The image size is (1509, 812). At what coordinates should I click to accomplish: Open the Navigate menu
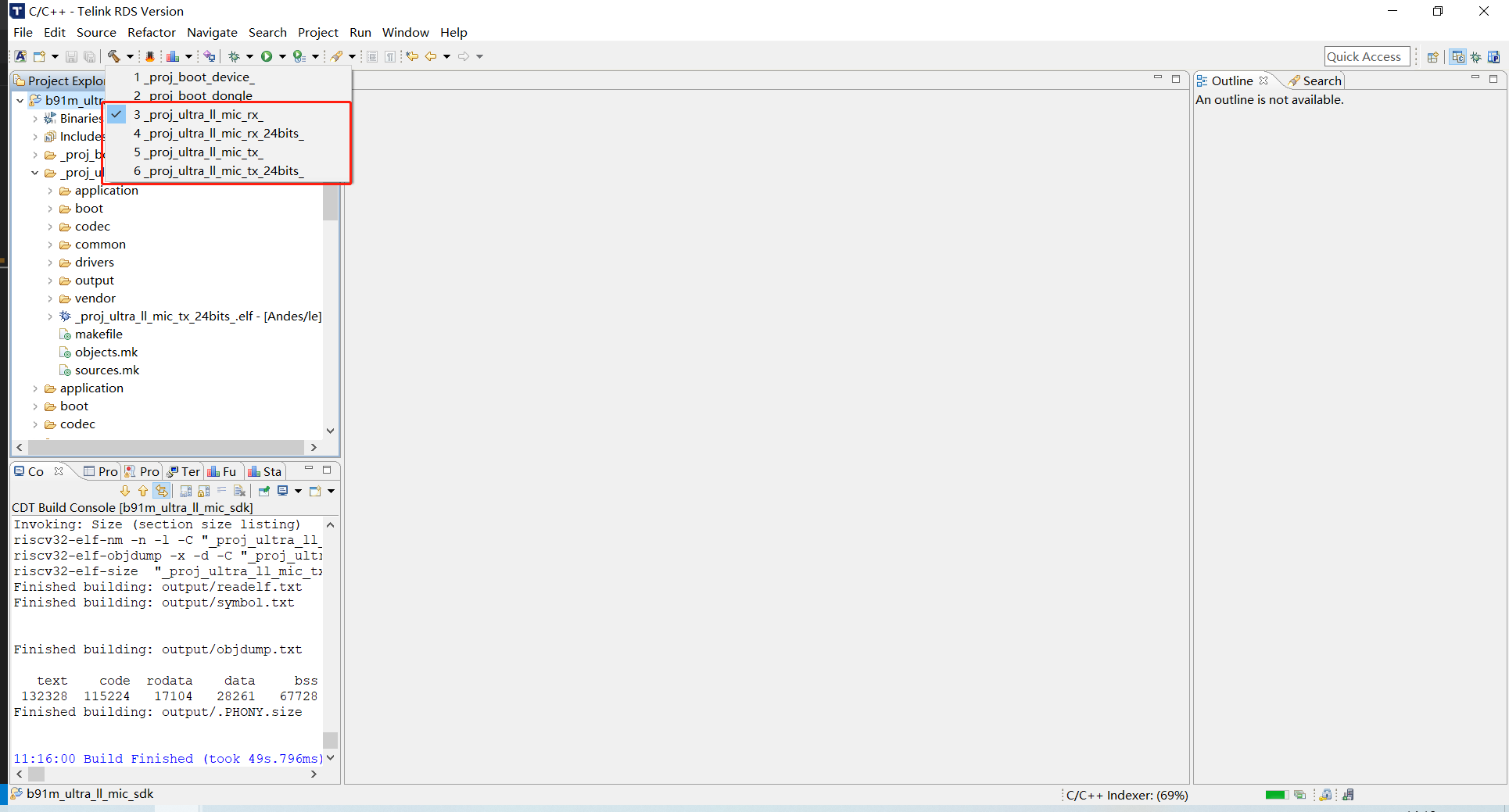coord(212,32)
